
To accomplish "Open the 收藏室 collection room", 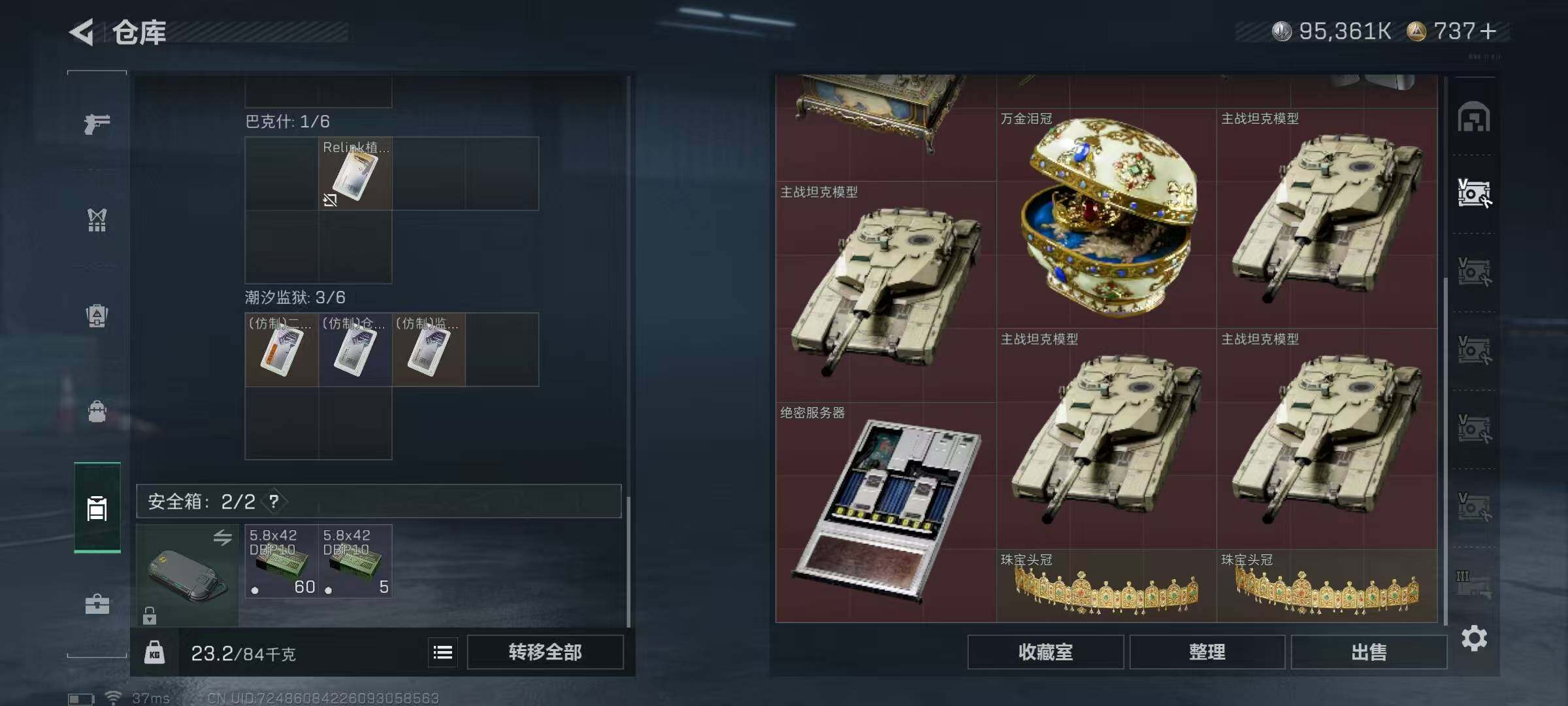I will point(1045,652).
